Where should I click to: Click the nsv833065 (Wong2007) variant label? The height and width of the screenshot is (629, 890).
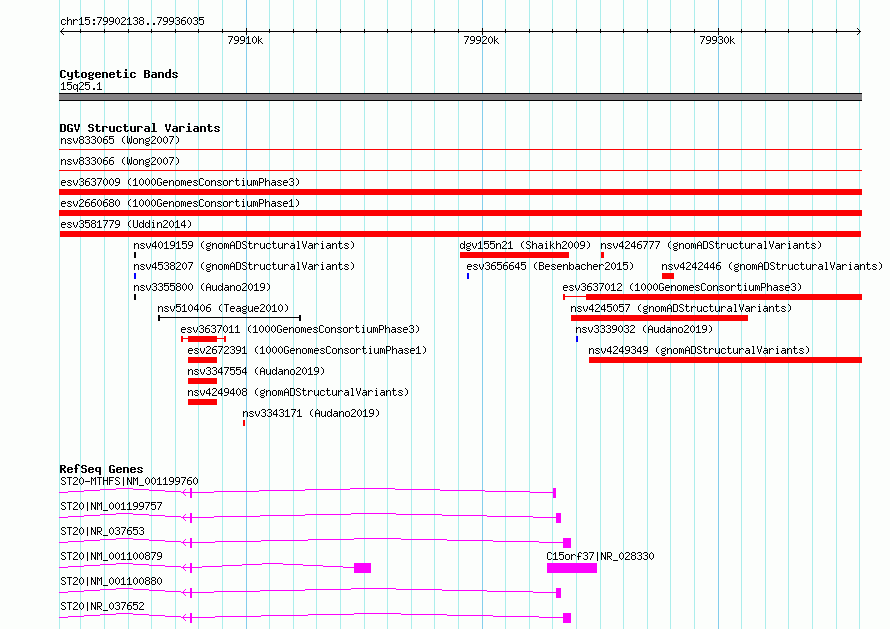[x=120, y=140]
